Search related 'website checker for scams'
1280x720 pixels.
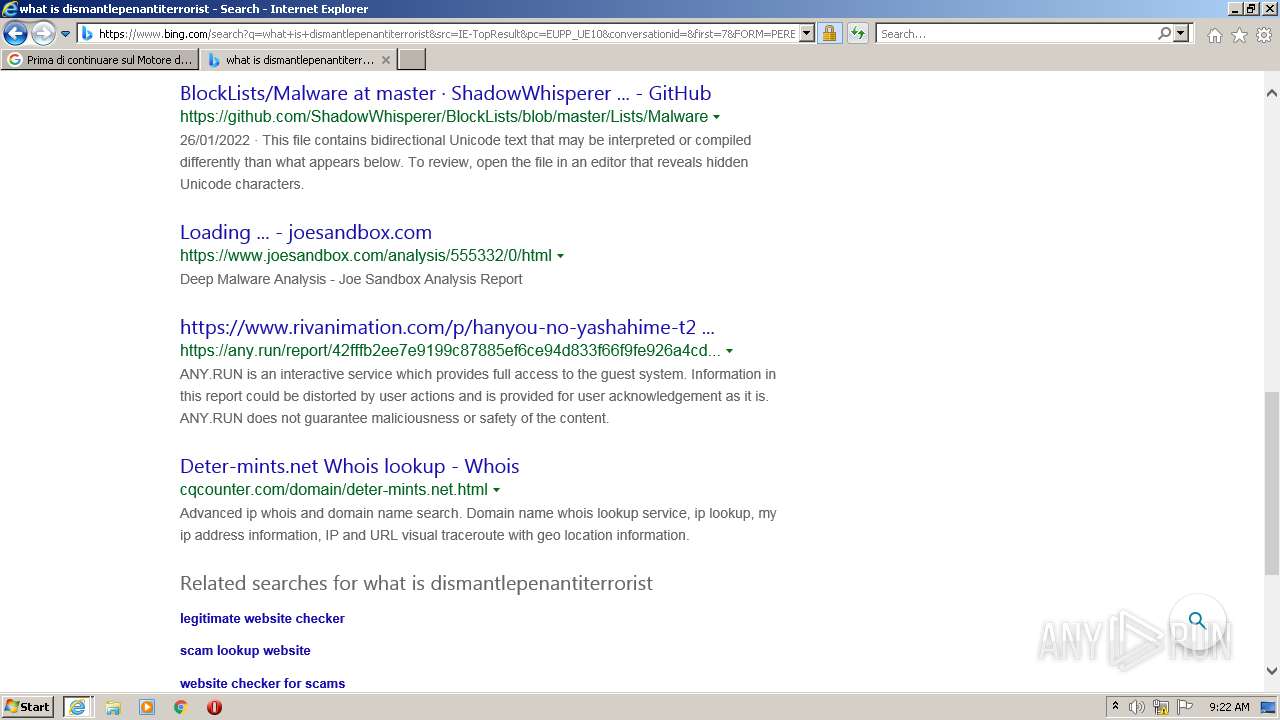coord(262,684)
